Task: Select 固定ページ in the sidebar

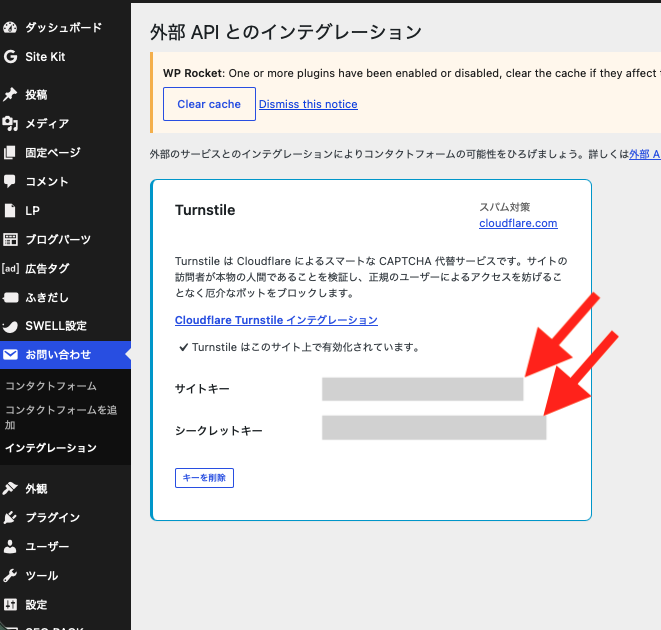Action: (x=53, y=152)
